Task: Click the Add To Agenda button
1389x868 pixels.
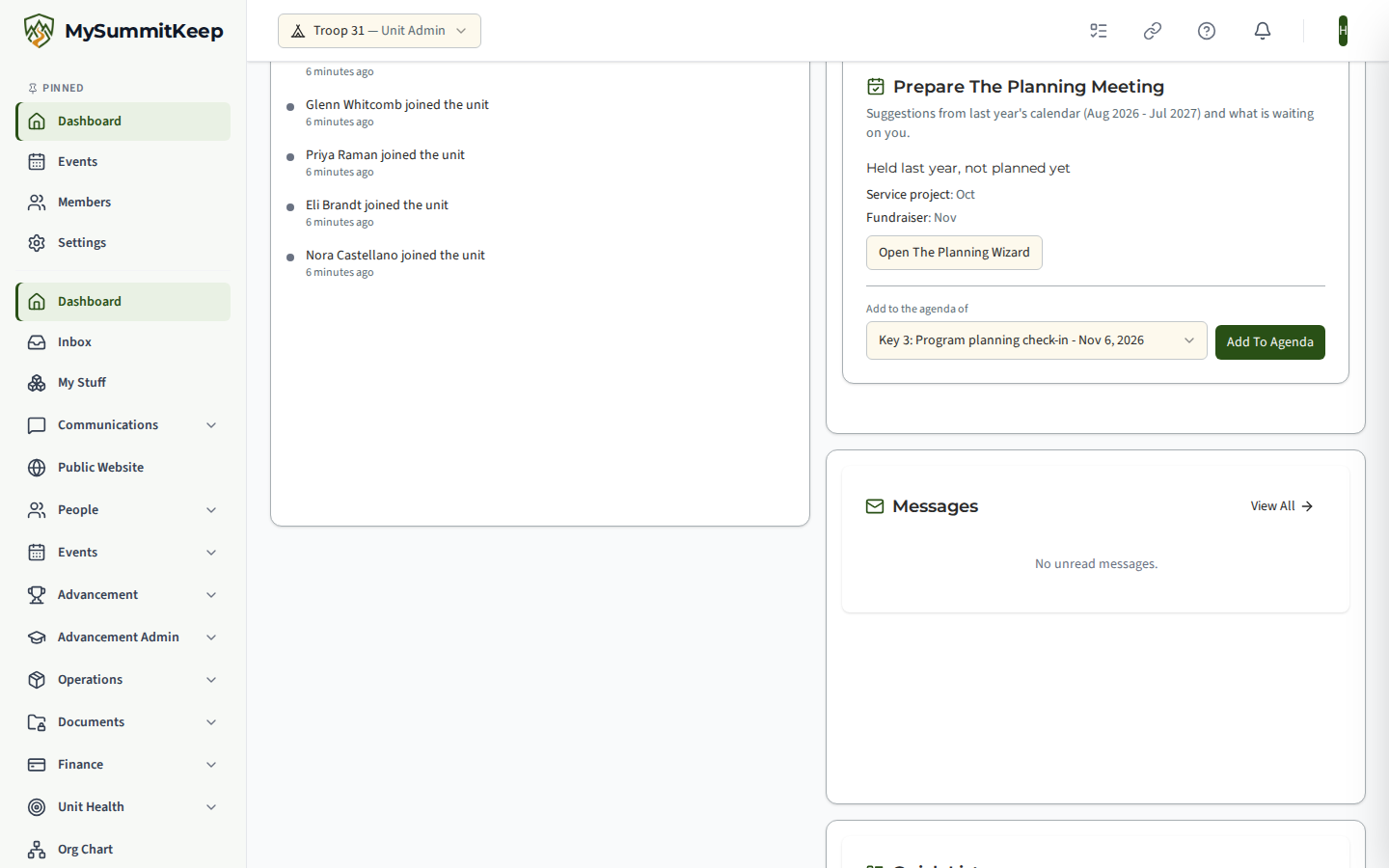Action: pos(1270,342)
